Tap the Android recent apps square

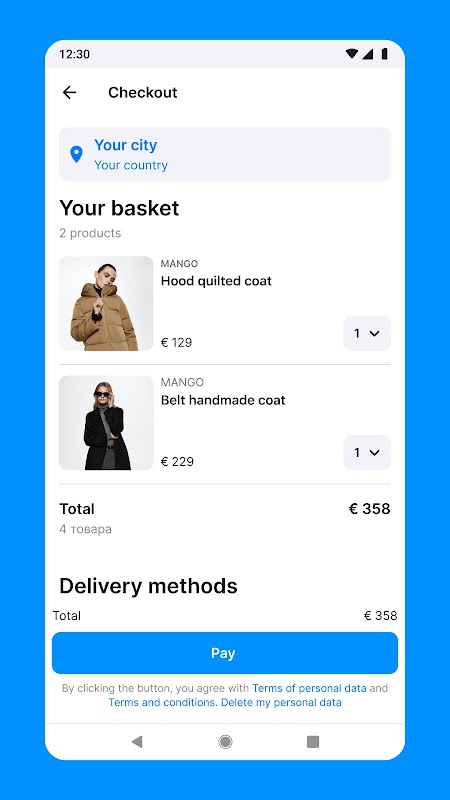[x=313, y=741]
